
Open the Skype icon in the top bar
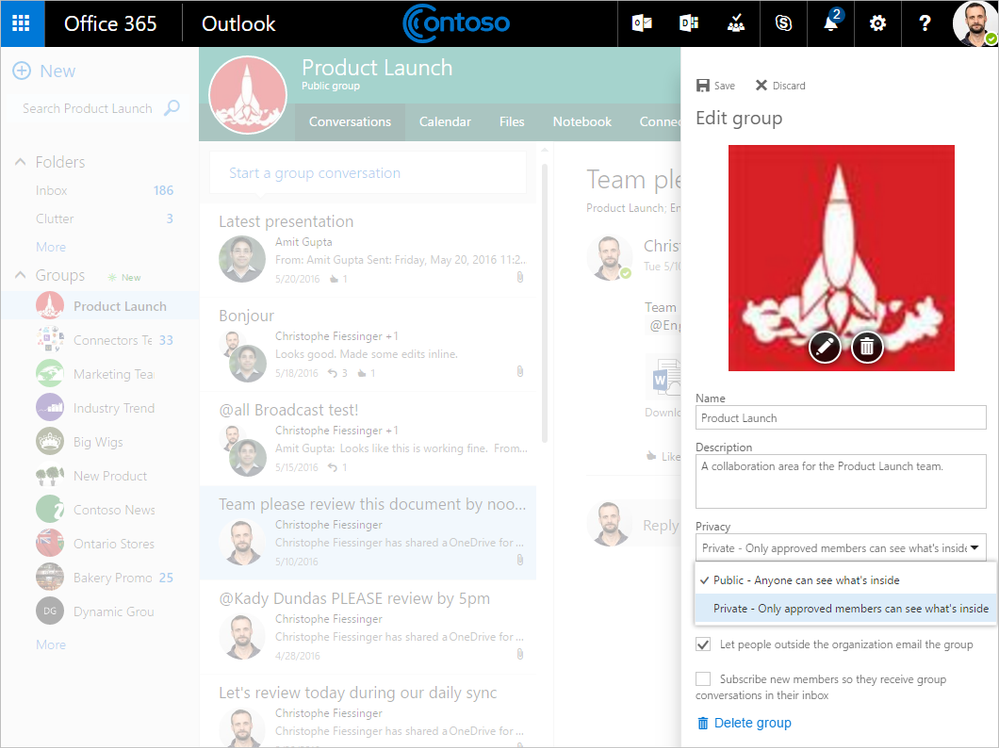(x=783, y=24)
